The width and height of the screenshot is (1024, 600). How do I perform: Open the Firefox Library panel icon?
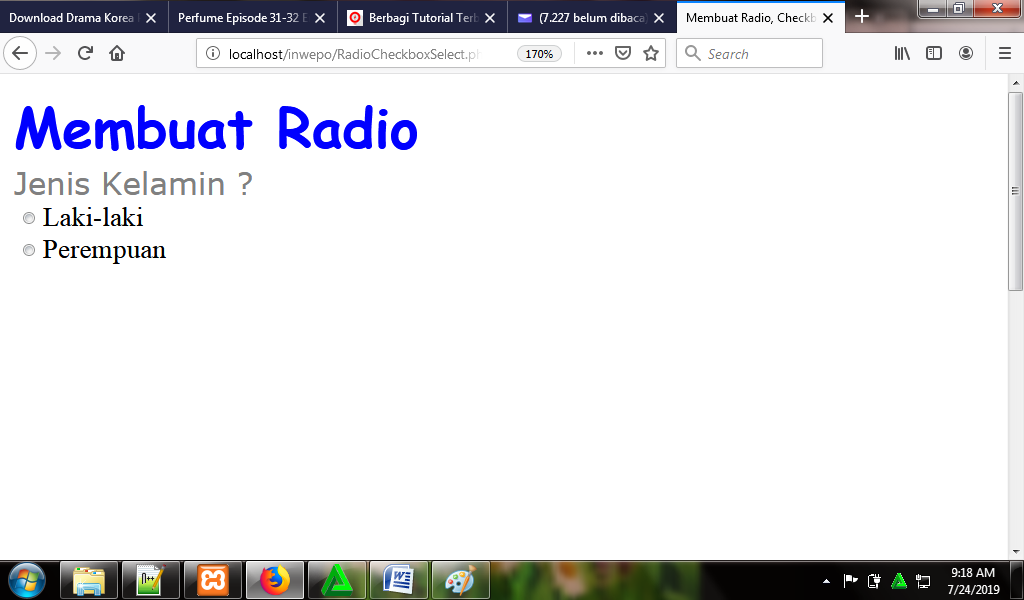(901, 53)
